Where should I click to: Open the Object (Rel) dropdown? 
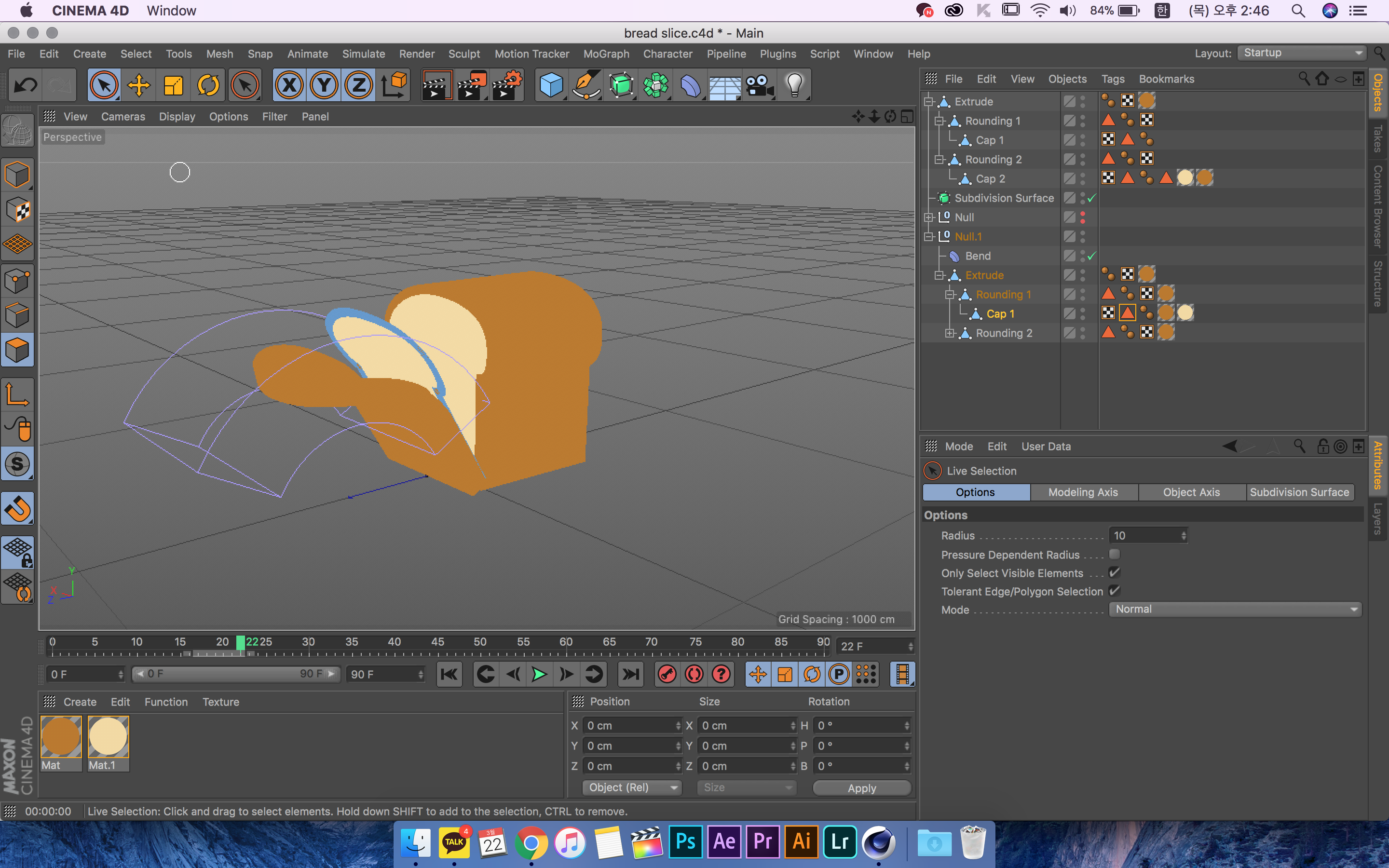click(x=632, y=787)
